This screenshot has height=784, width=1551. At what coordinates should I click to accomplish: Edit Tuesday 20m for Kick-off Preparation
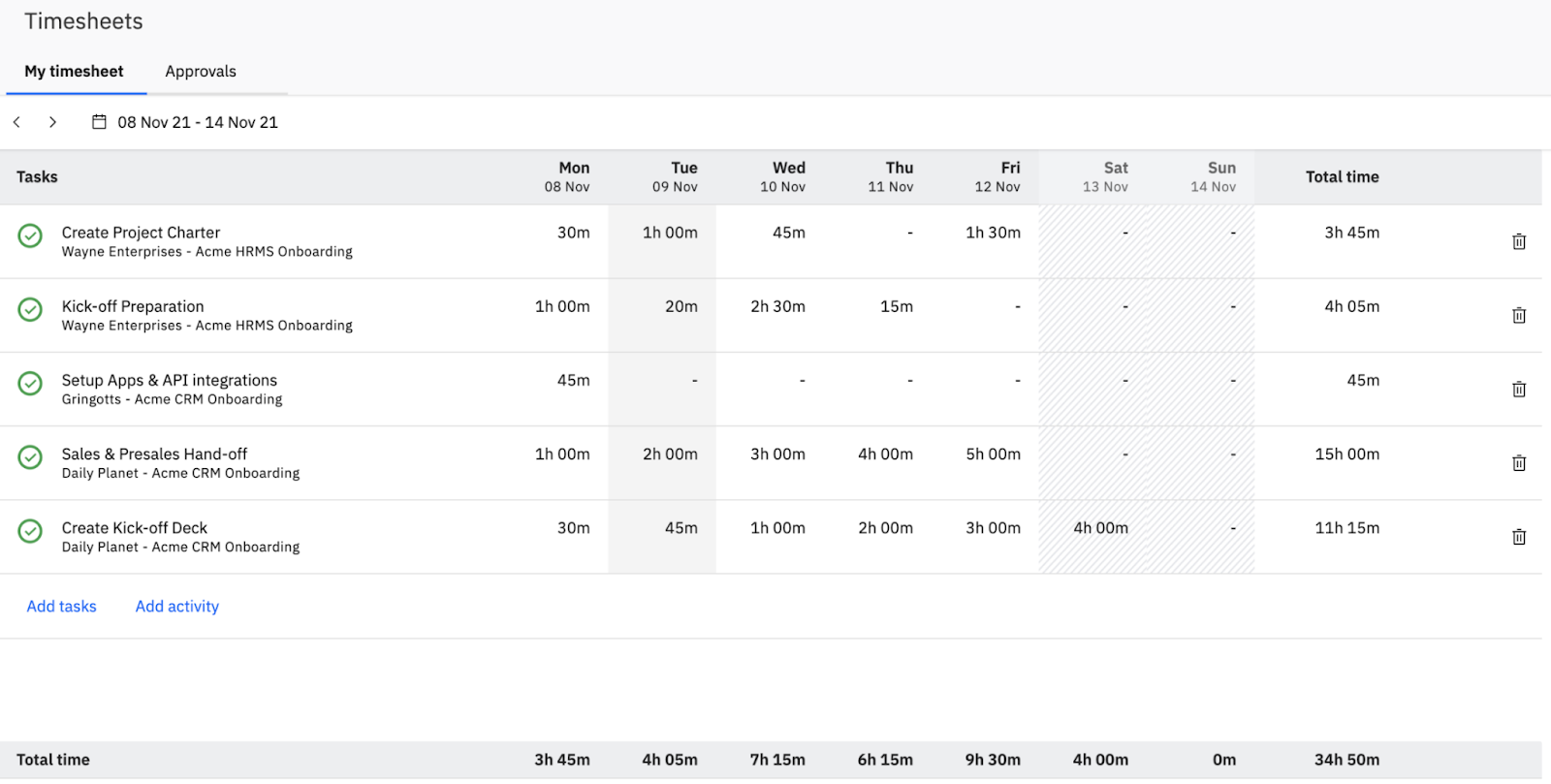pos(681,306)
